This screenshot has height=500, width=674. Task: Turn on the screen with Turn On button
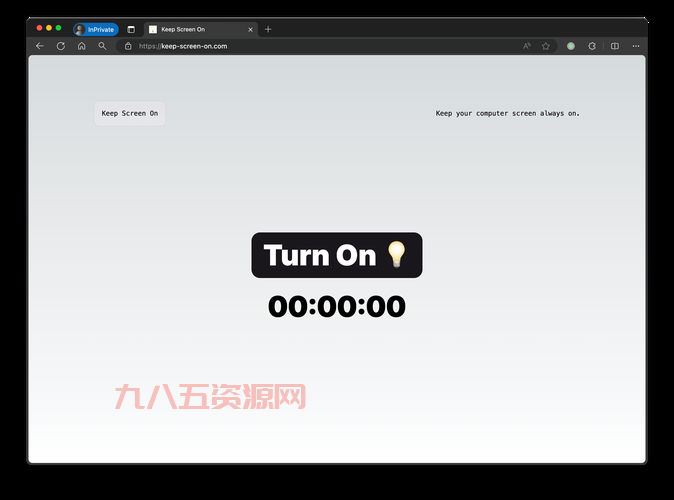point(337,255)
